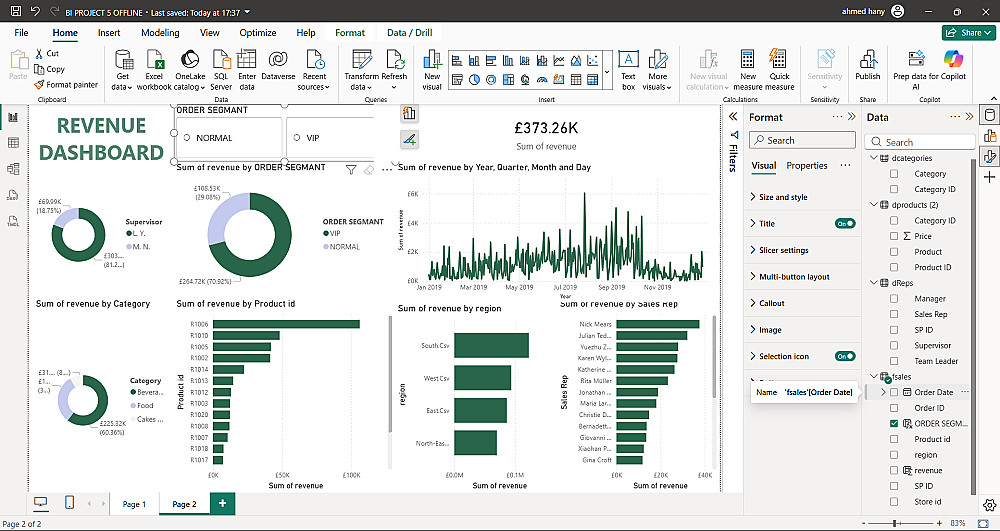Insert a Text box
Screen dimensions: 1000x531
click(628, 66)
